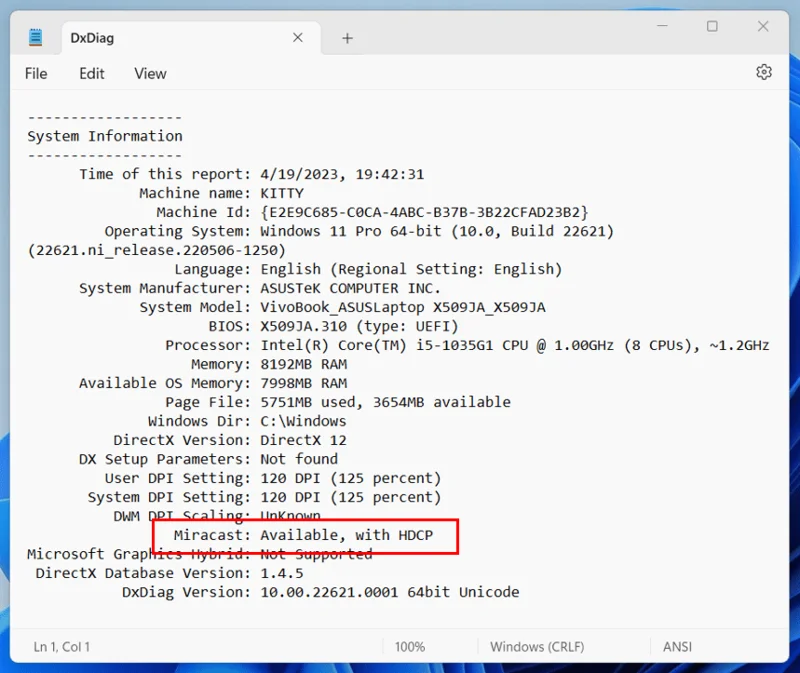Minimize the Notepad window
This screenshot has height=673, width=800.
point(662,27)
